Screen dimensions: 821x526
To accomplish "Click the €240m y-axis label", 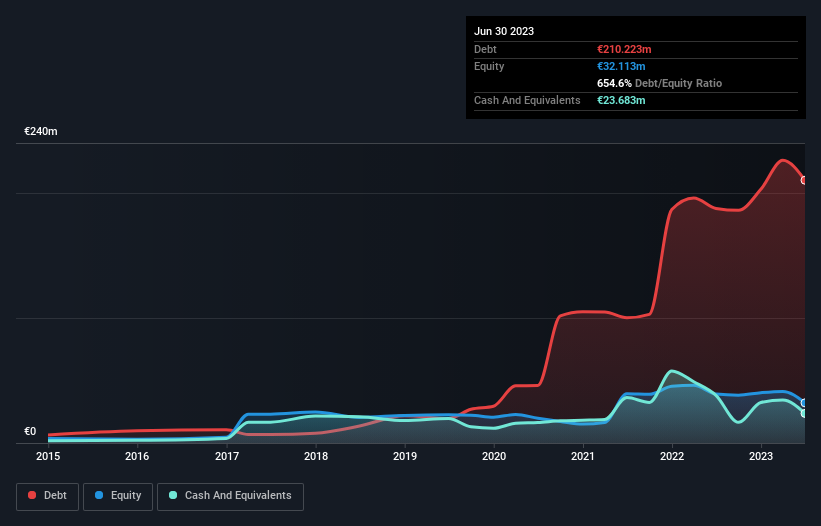I will [x=41, y=131].
